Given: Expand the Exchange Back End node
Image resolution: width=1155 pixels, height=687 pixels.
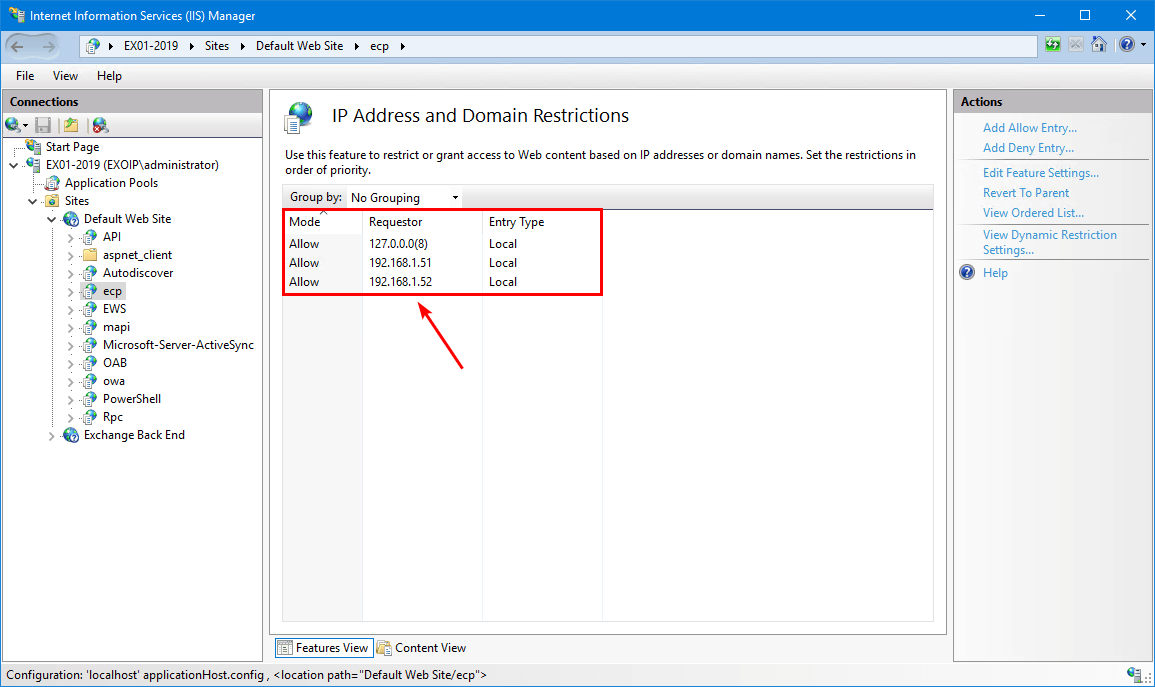Looking at the screenshot, I should [x=52, y=435].
